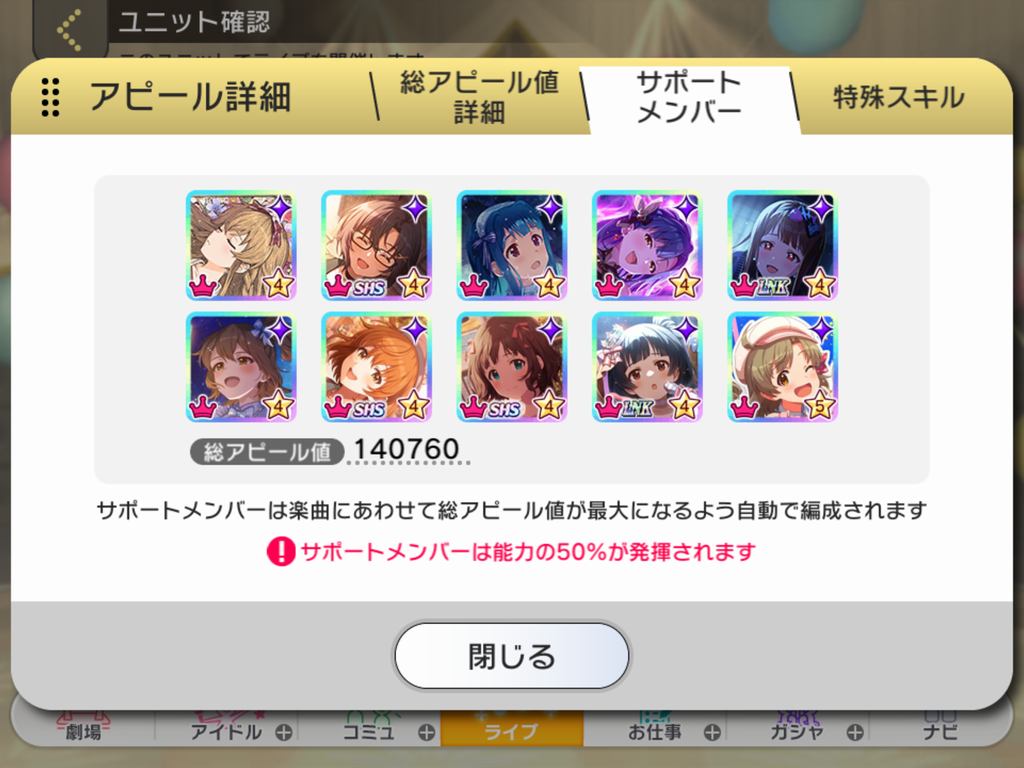Switch to 総アピール値詳細 tab

[479, 97]
